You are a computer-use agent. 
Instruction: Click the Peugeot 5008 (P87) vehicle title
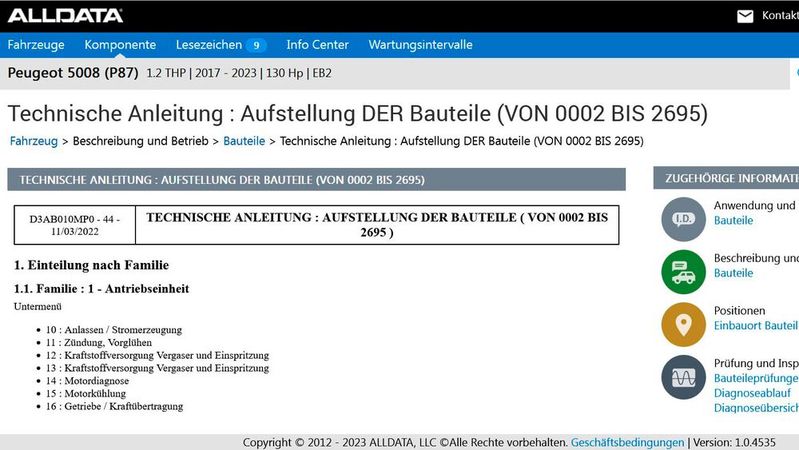(x=73, y=73)
